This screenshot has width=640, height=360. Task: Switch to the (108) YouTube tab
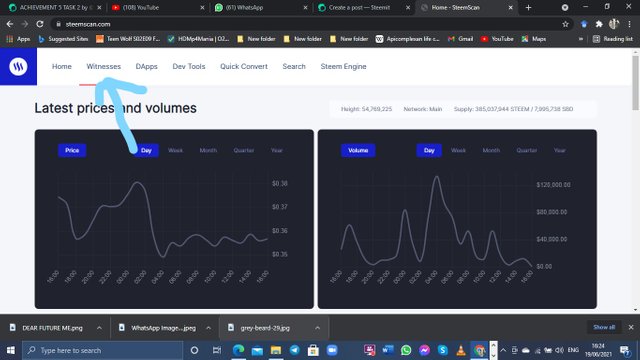(157, 7)
